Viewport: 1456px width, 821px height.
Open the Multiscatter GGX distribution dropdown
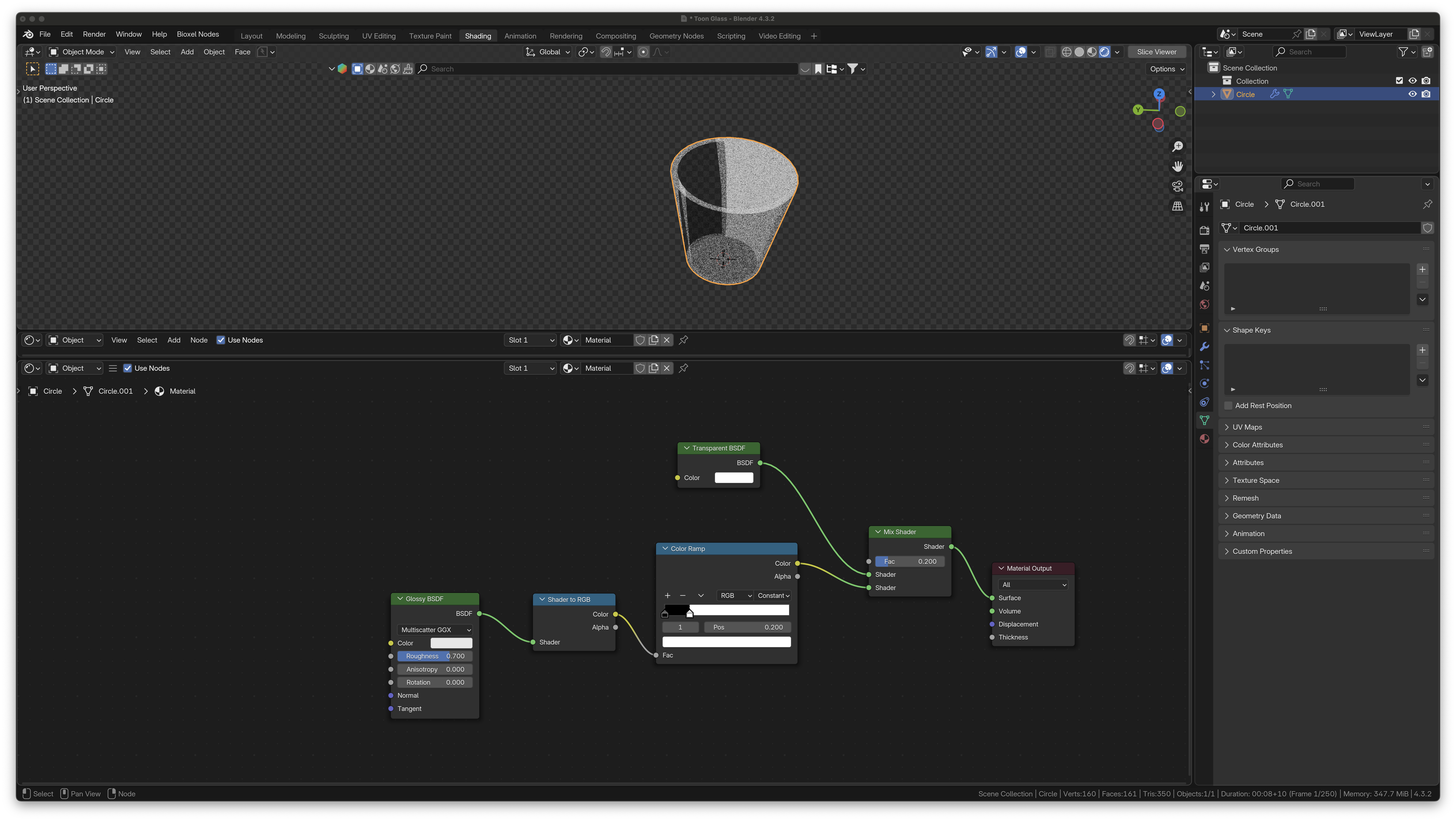(x=435, y=630)
